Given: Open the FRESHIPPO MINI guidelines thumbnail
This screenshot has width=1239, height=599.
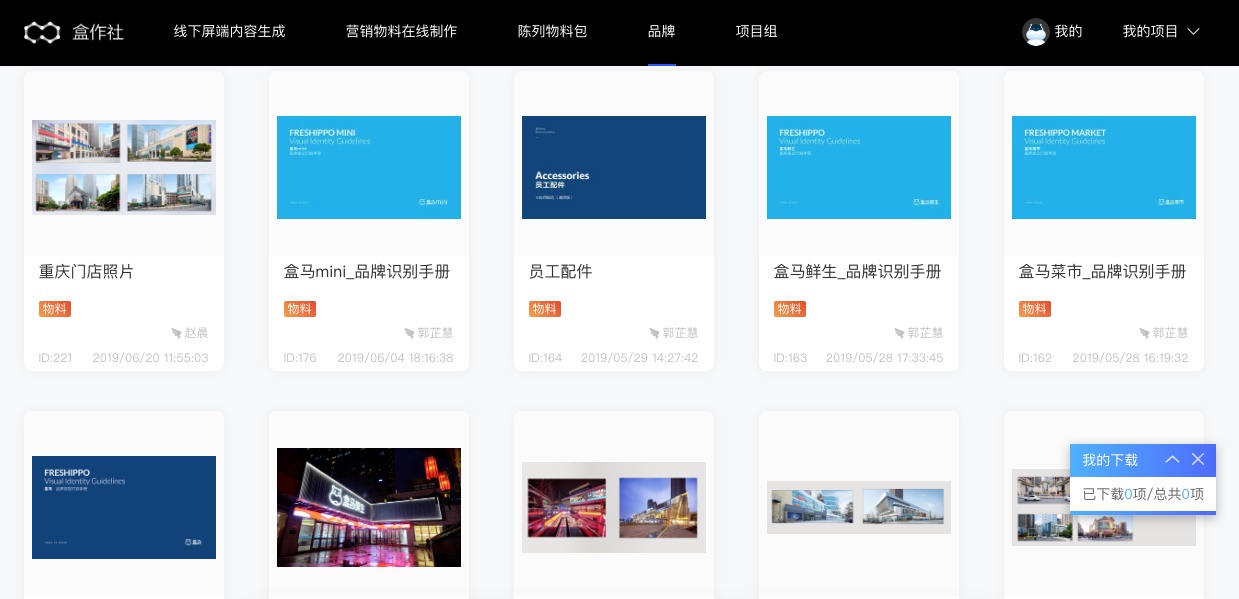Looking at the screenshot, I should 369,167.
